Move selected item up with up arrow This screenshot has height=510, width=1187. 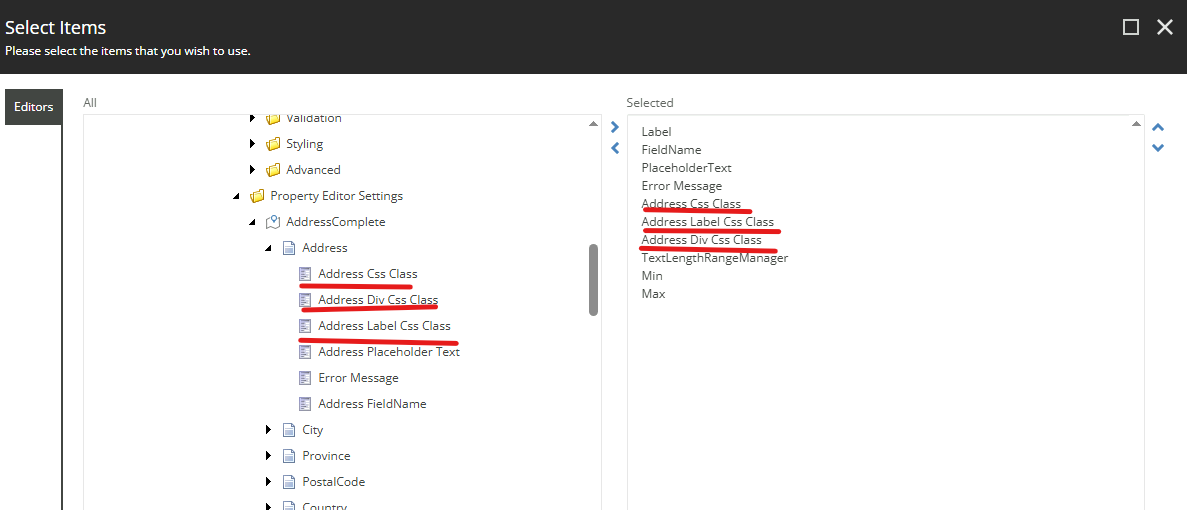[1157, 128]
